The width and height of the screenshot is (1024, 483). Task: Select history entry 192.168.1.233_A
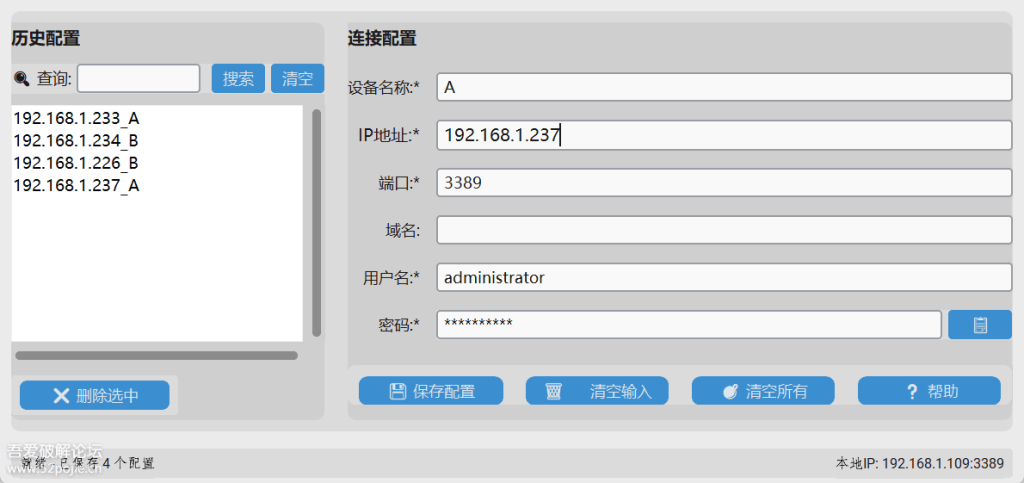76,118
